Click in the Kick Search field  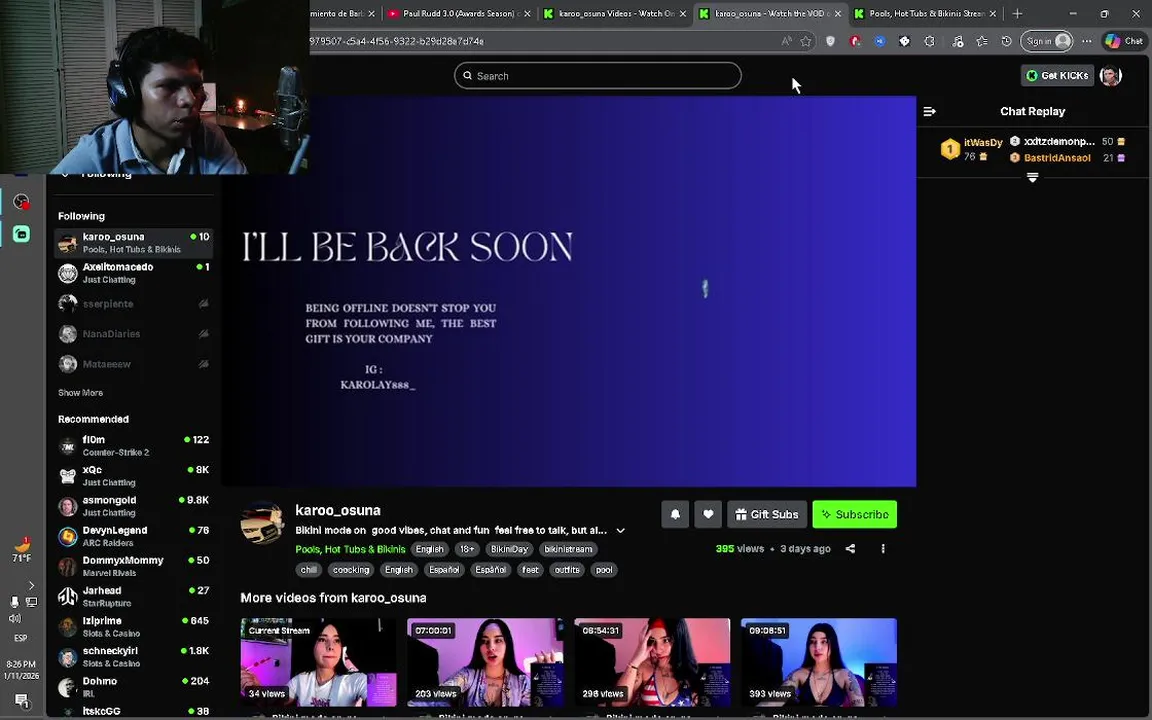coord(597,76)
